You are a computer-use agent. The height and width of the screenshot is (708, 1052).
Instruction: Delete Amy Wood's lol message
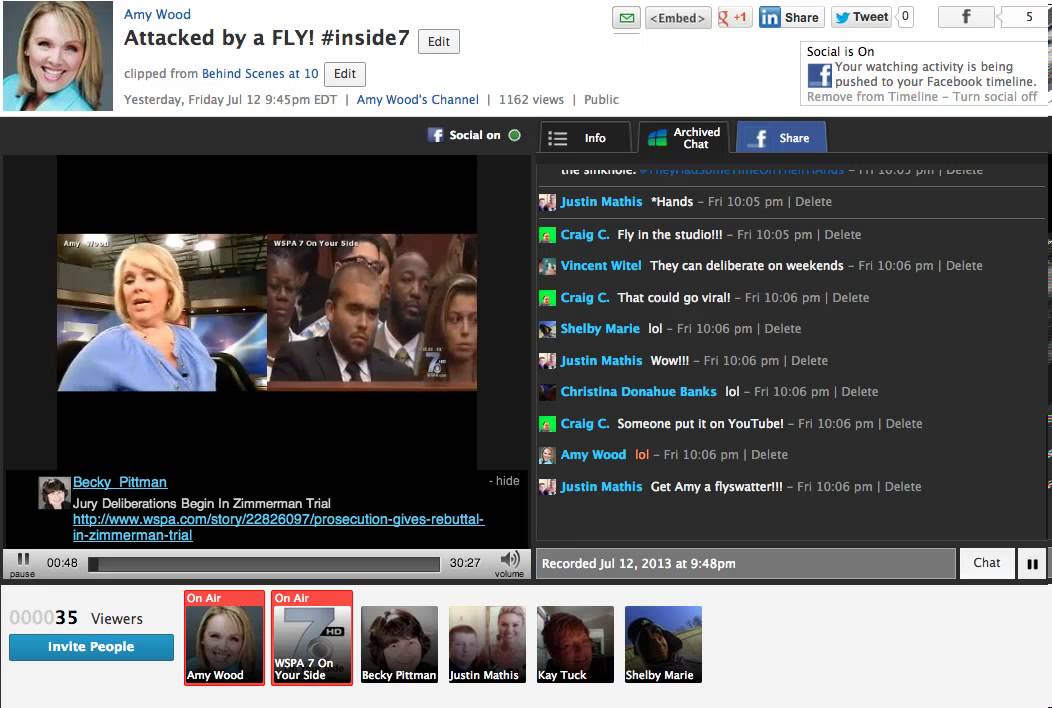[770, 455]
